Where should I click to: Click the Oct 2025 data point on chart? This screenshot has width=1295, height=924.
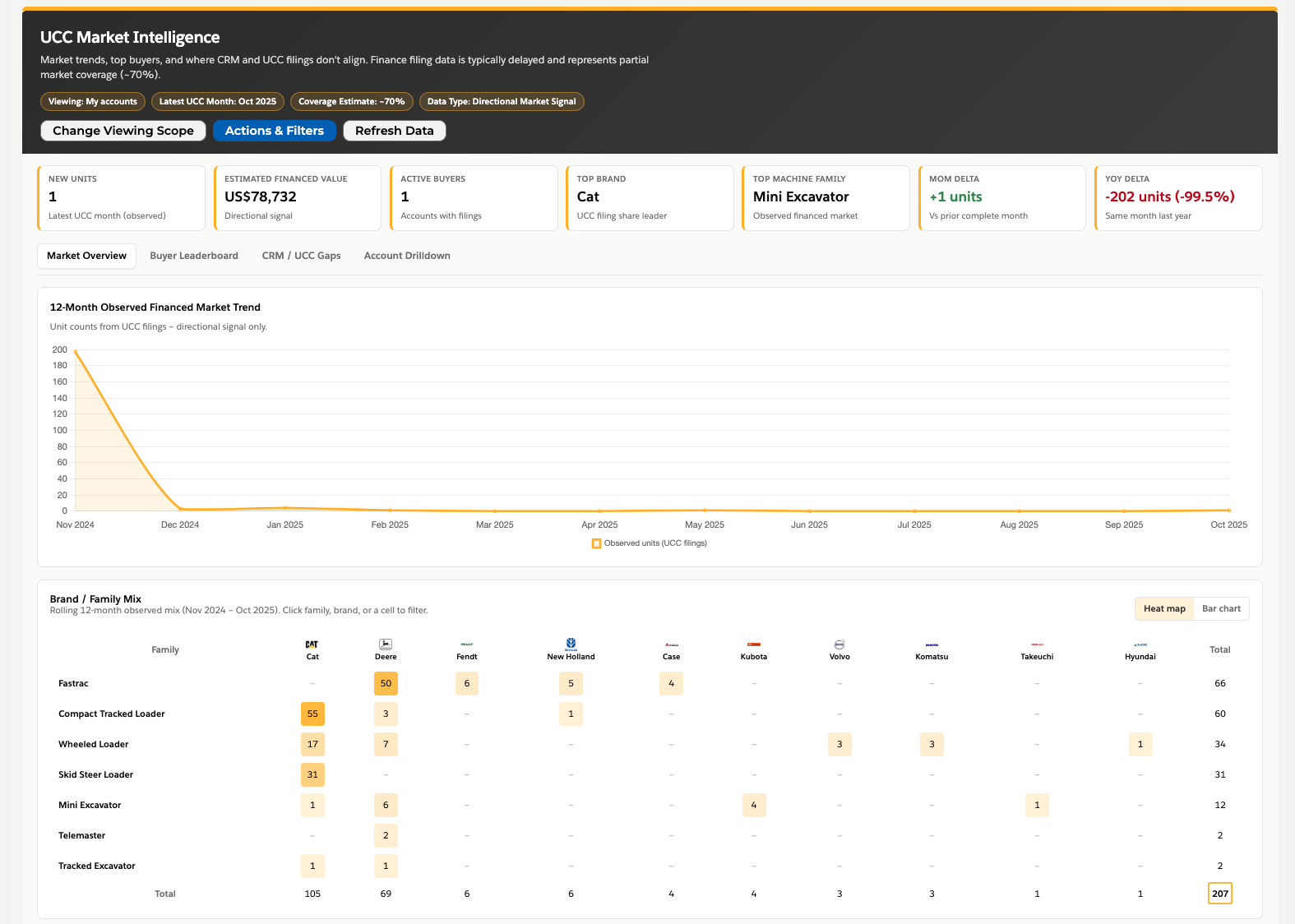click(1229, 511)
